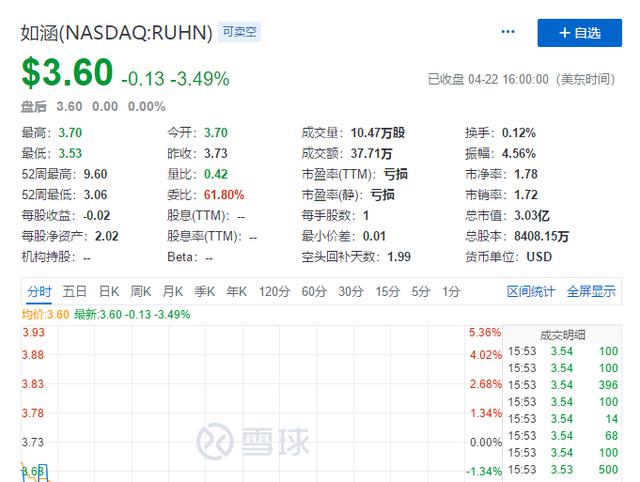Click the 5.36% percentage axis label
640x482 pixels.
click(x=485, y=332)
